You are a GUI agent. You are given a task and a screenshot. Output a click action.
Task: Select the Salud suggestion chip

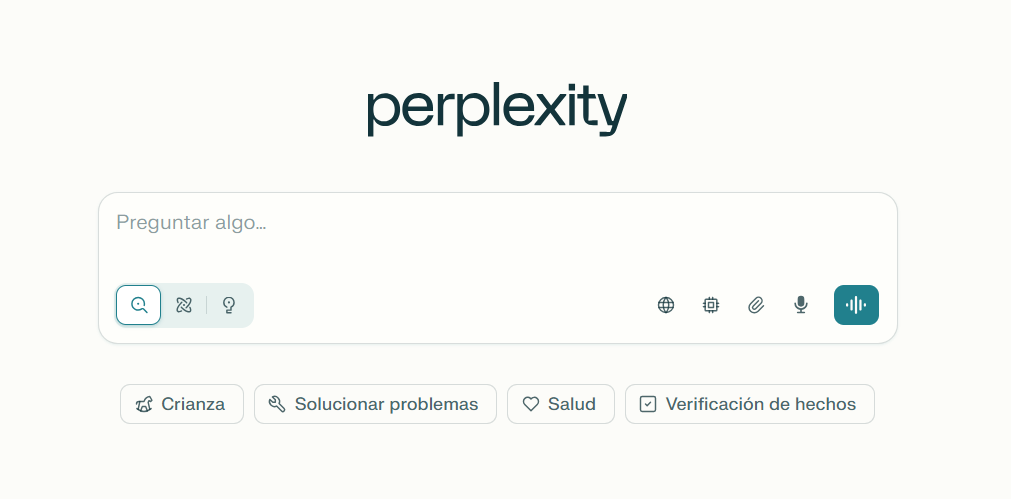(561, 404)
